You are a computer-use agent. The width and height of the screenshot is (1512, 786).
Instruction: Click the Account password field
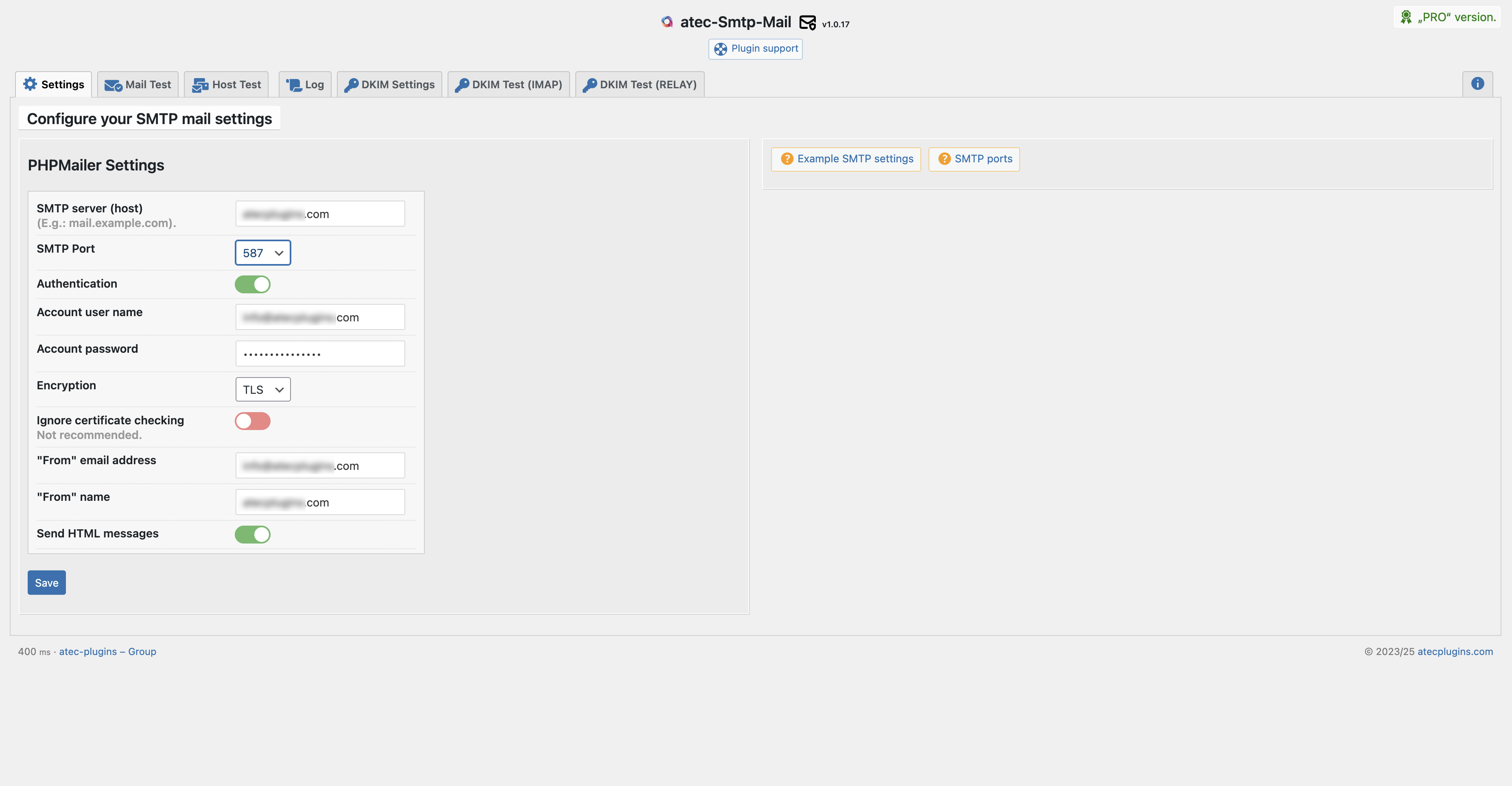tap(320, 354)
